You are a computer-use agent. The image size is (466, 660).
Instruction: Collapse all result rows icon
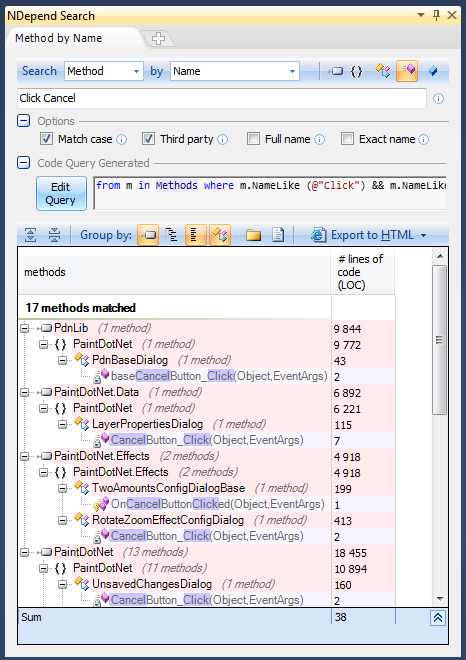[x=54, y=235]
